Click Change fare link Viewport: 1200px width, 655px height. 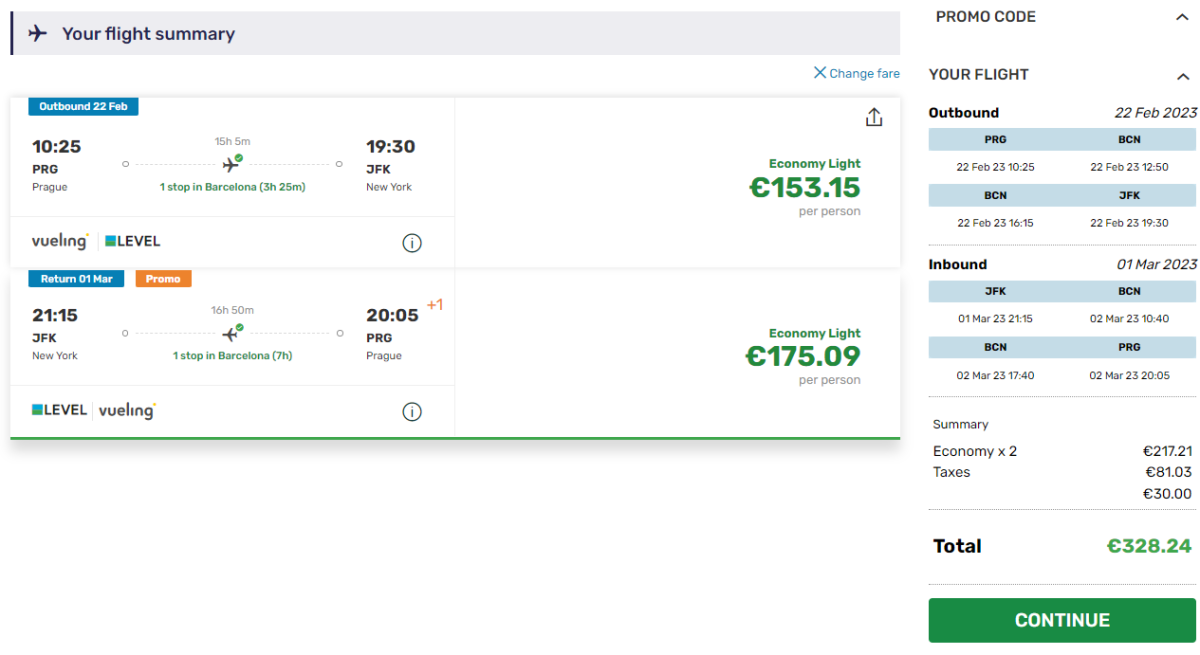click(x=856, y=73)
